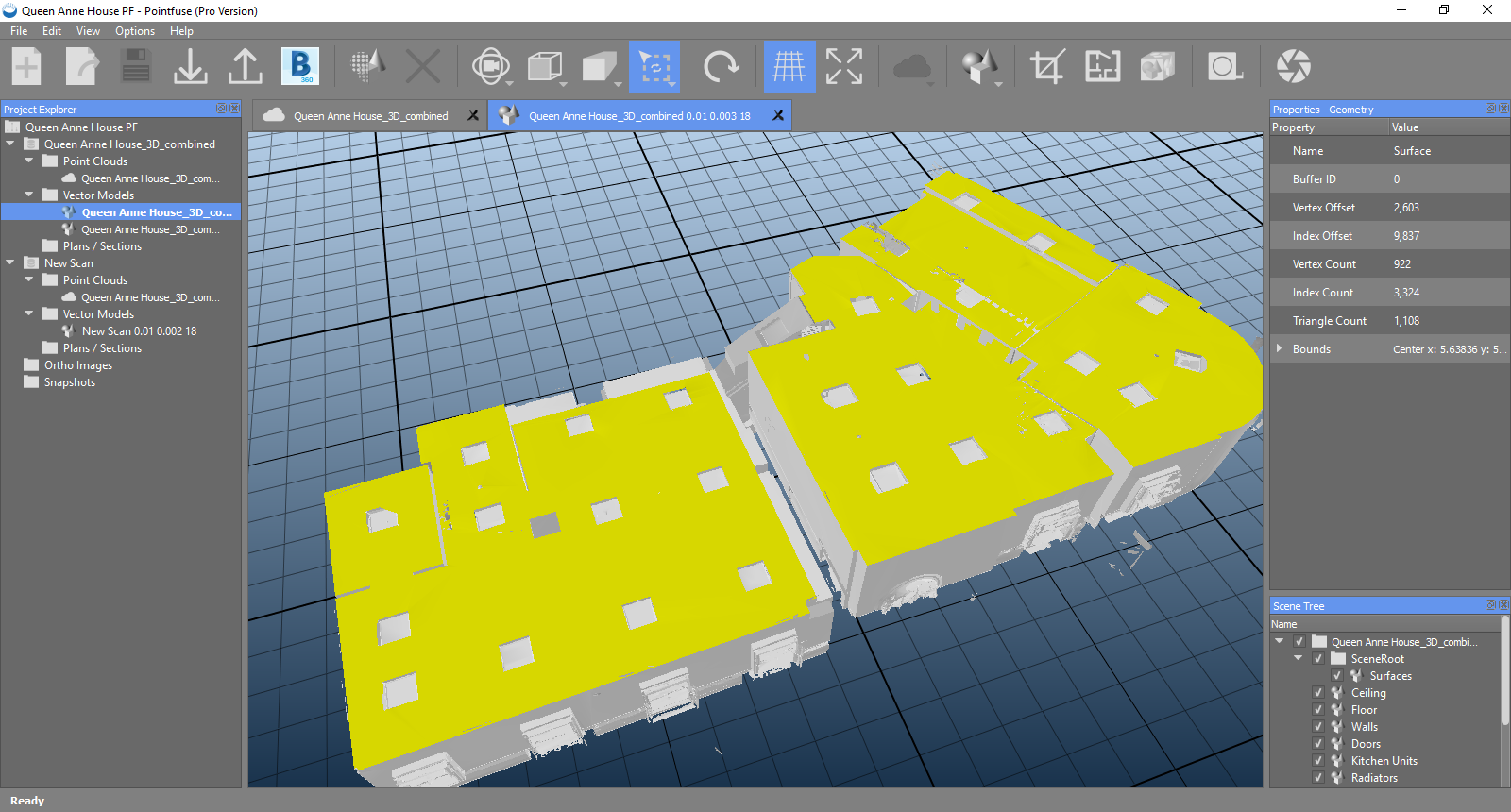This screenshot has width=1511, height=812.
Task: Select the Snapshots folder
Action: point(70,382)
